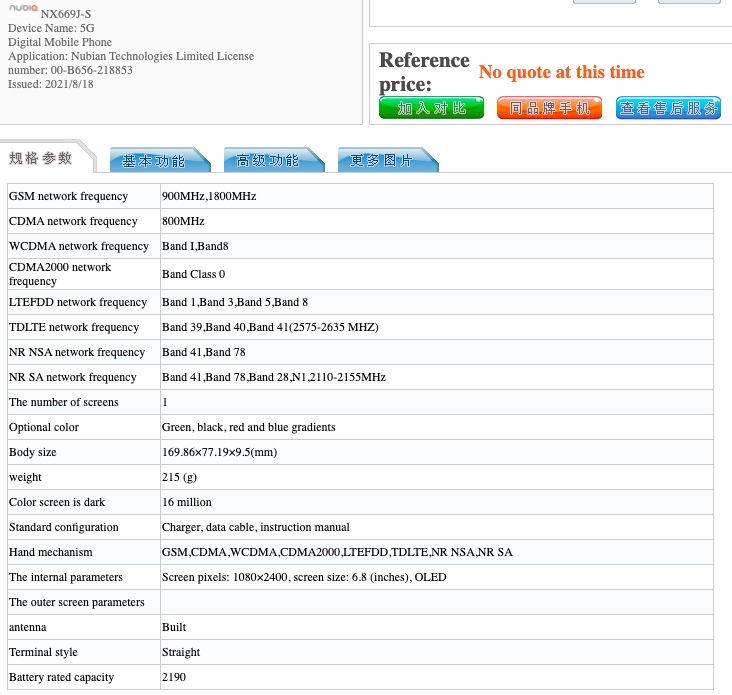732x695 pixels.
Task: Click the GSM network frequency row label
Action: [69, 196]
